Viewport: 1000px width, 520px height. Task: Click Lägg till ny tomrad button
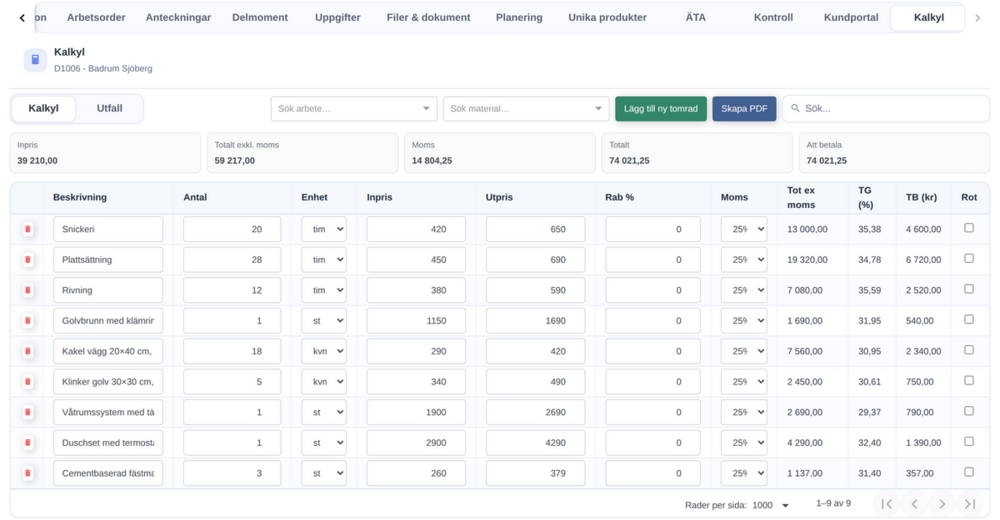point(661,108)
